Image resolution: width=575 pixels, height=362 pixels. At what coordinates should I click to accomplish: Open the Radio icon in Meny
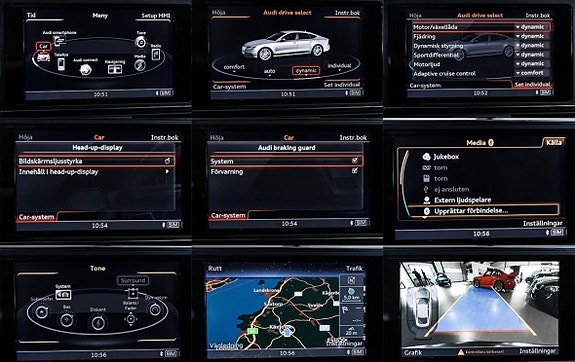(x=155, y=54)
